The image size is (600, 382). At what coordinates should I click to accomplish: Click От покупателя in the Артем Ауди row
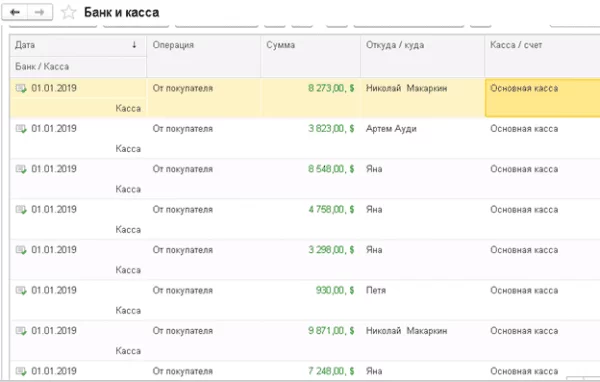tap(183, 129)
